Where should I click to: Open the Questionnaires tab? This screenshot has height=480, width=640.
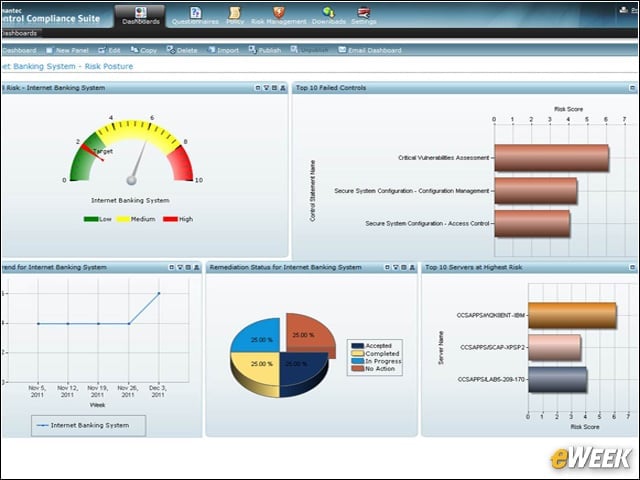195,16
